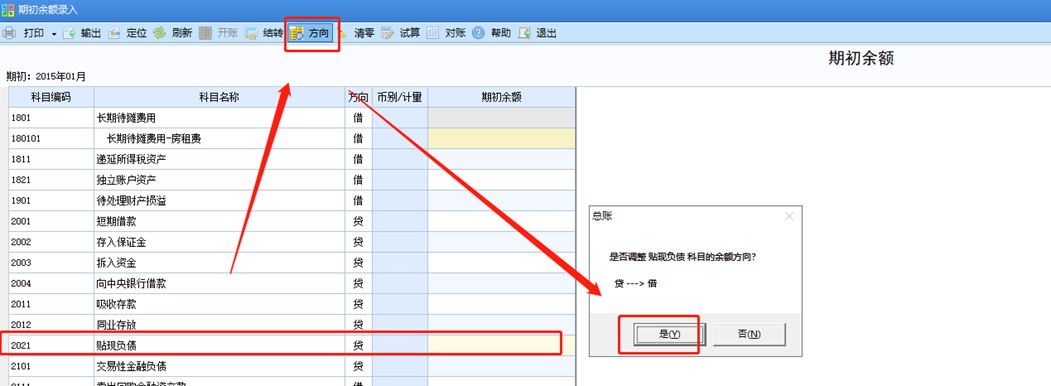1051x386 pixels.
Task: Click account code 2011
Action: [x=21, y=304]
